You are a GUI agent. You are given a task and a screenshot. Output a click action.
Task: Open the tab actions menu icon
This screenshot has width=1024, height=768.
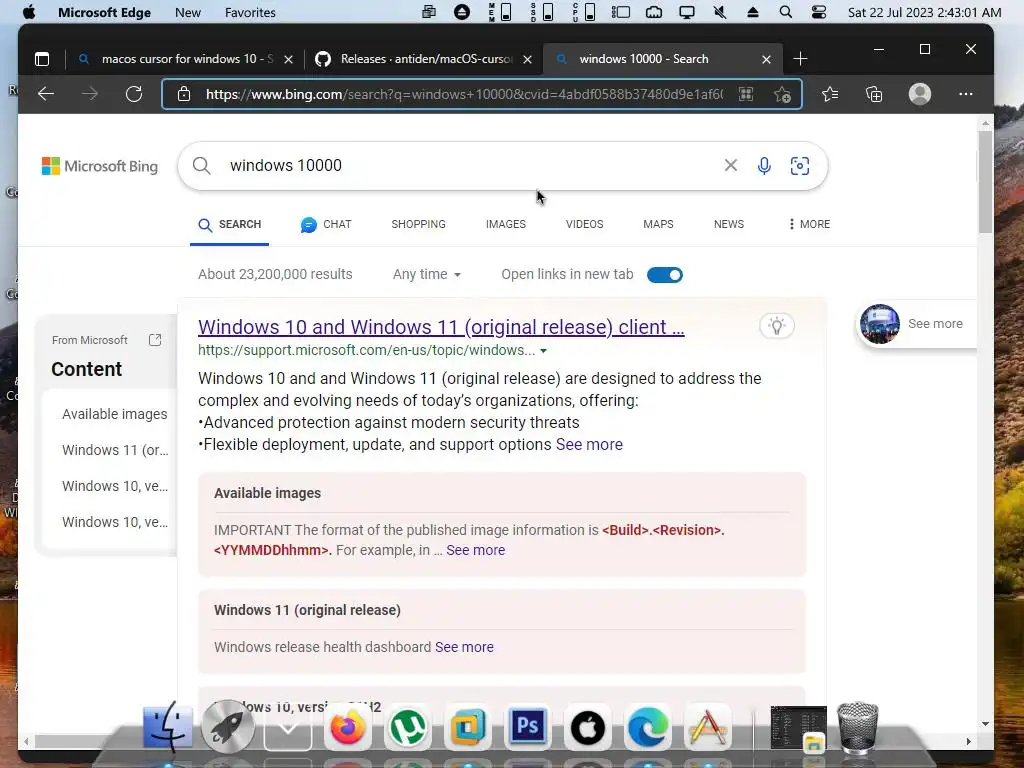tap(42, 59)
